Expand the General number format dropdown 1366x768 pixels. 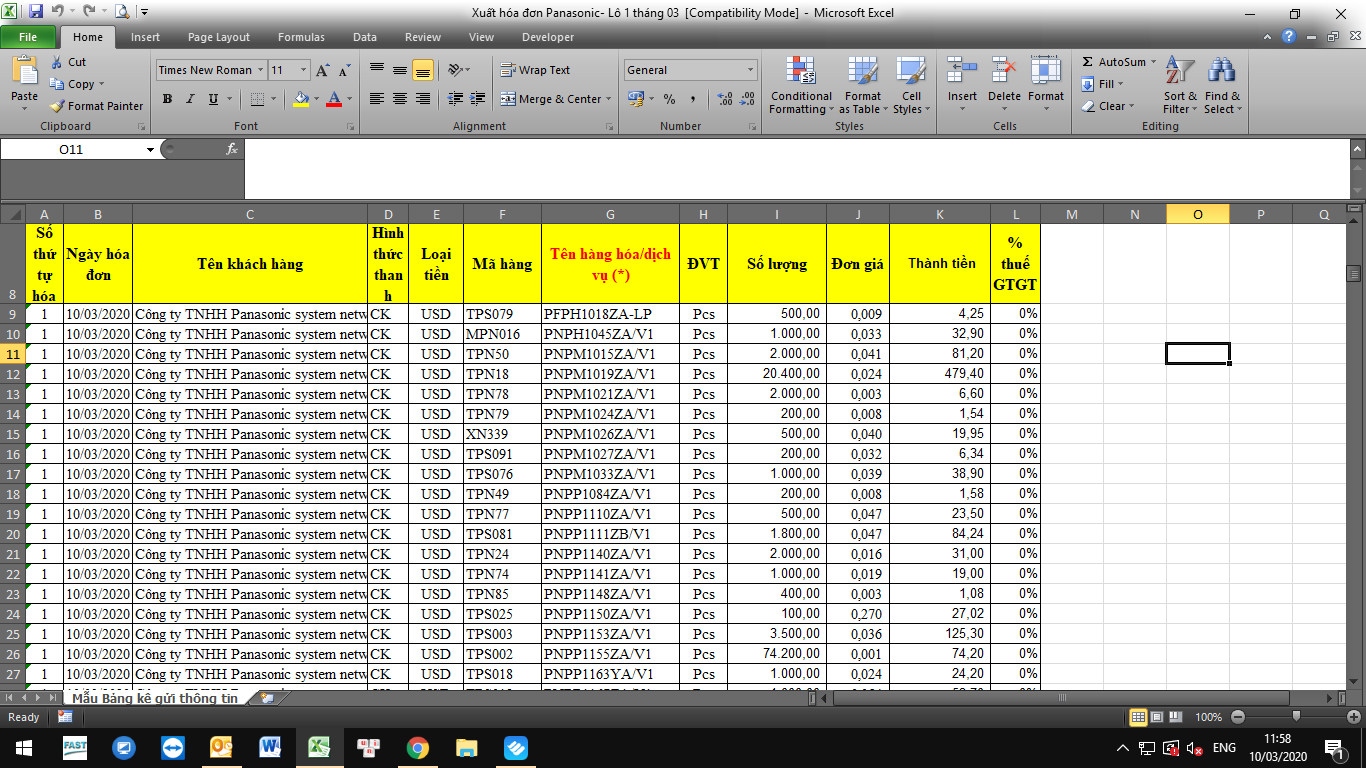click(750, 70)
